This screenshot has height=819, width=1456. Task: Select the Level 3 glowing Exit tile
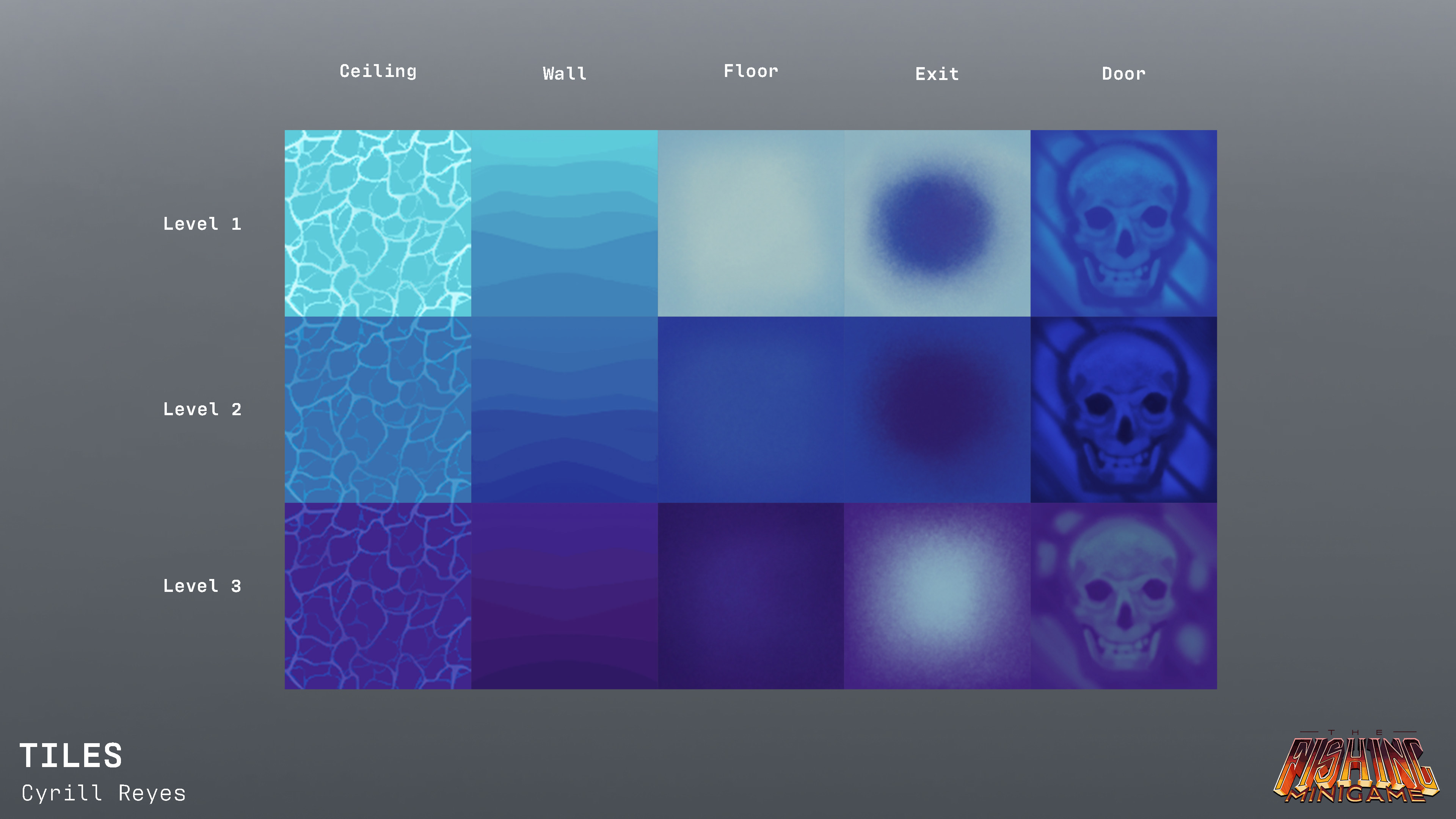pyautogui.click(x=937, y=596)
